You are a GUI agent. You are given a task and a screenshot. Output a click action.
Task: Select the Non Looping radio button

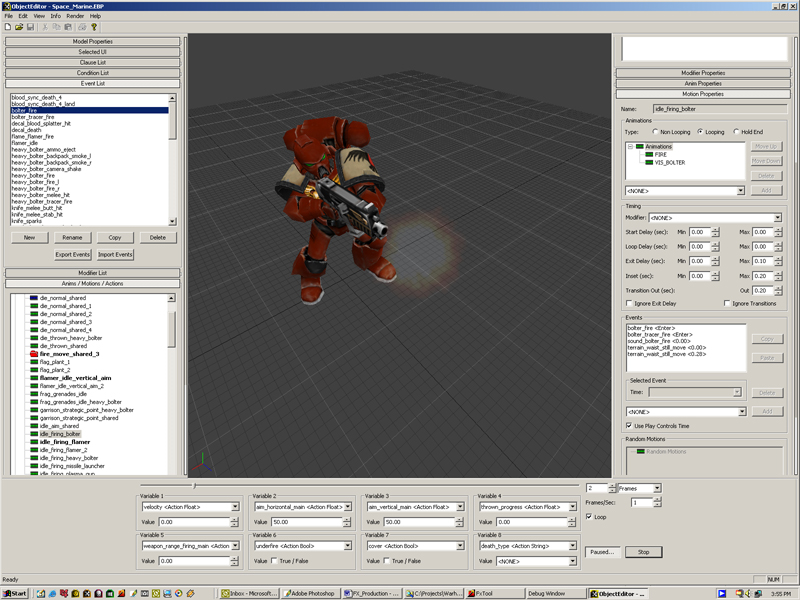click(655, 131)
